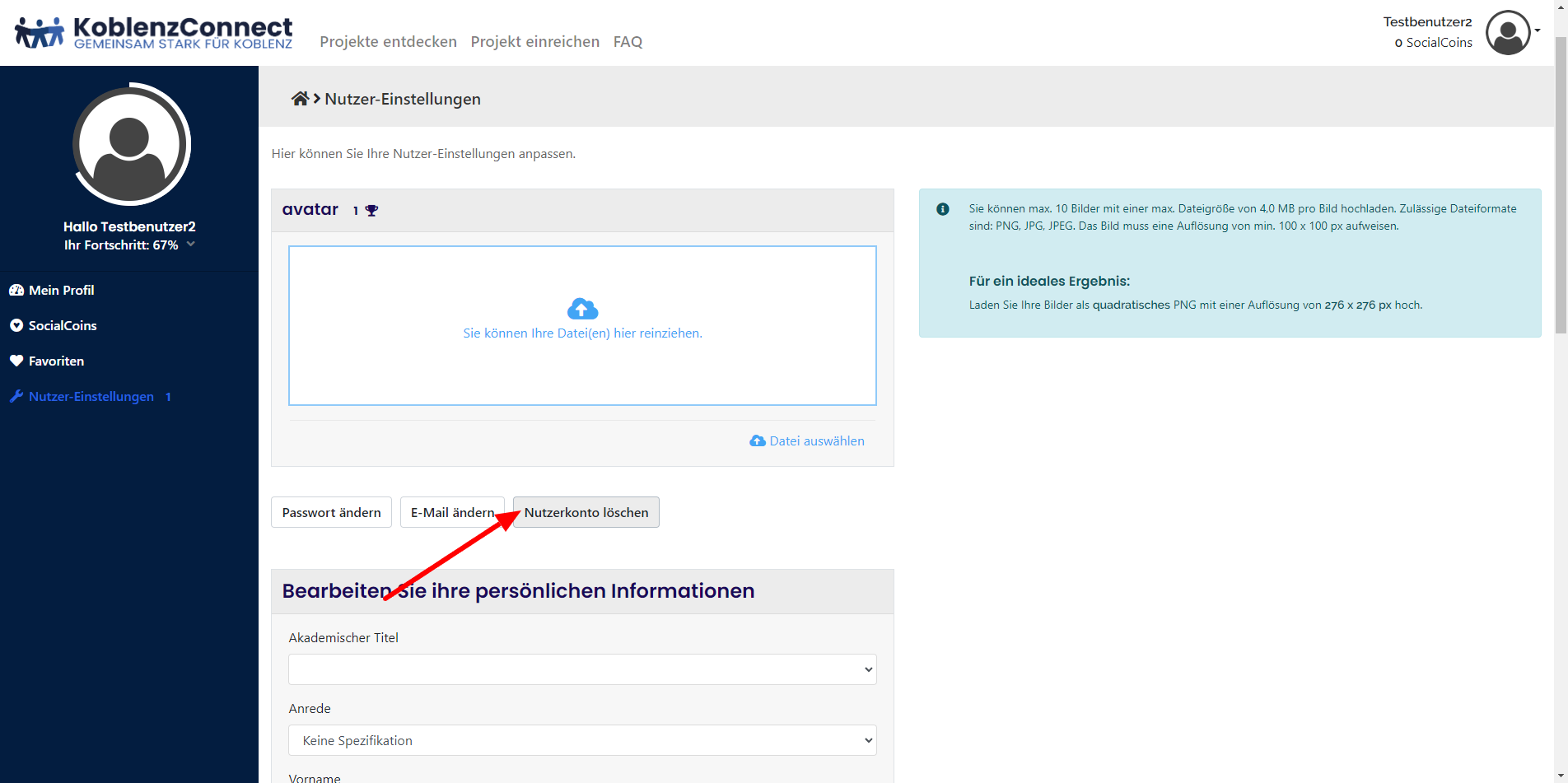This screenshot has width=1568, height=783.
Task: Open the FAQ page
Action: [628, 42]
